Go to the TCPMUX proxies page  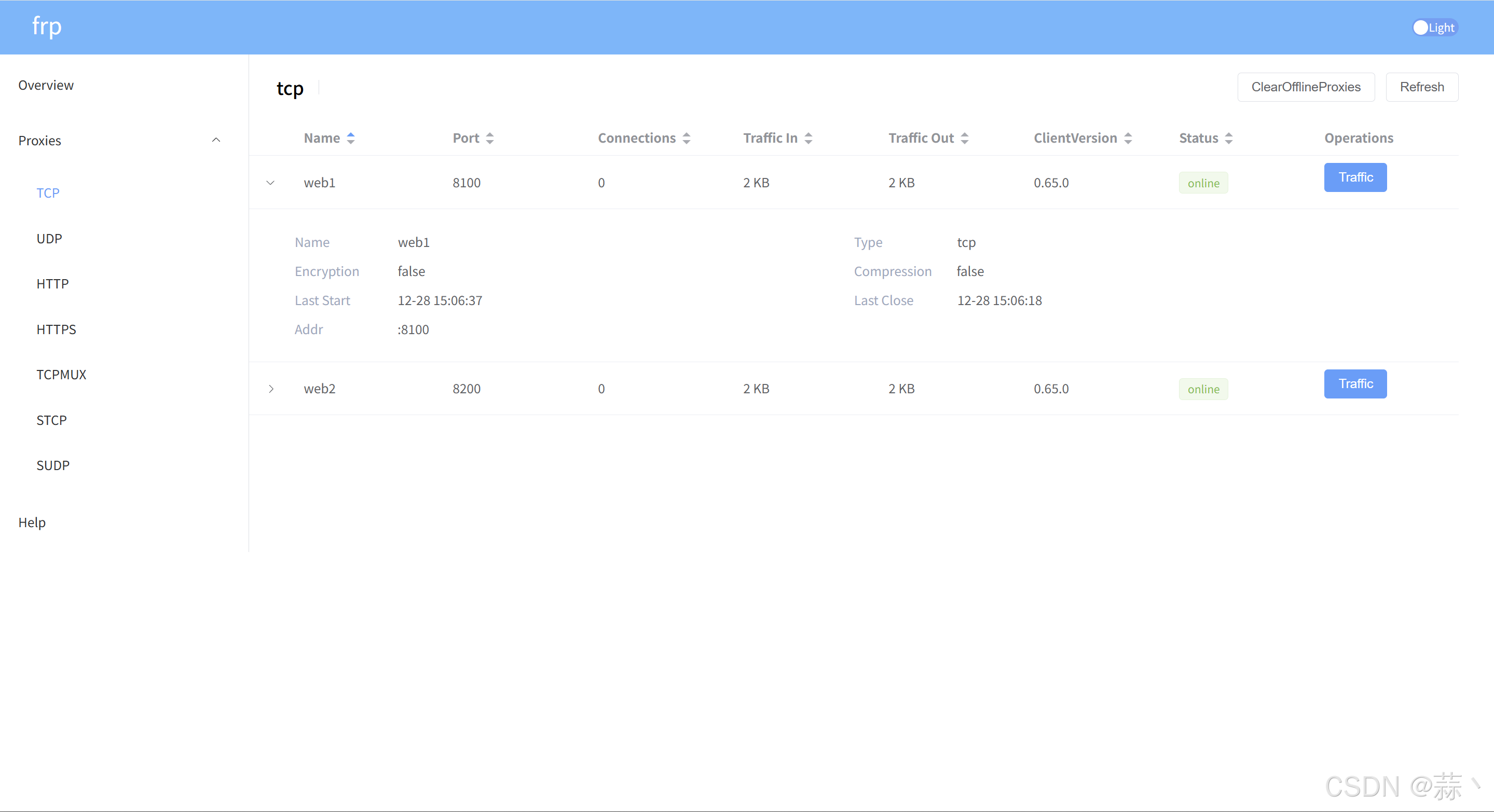61,375
